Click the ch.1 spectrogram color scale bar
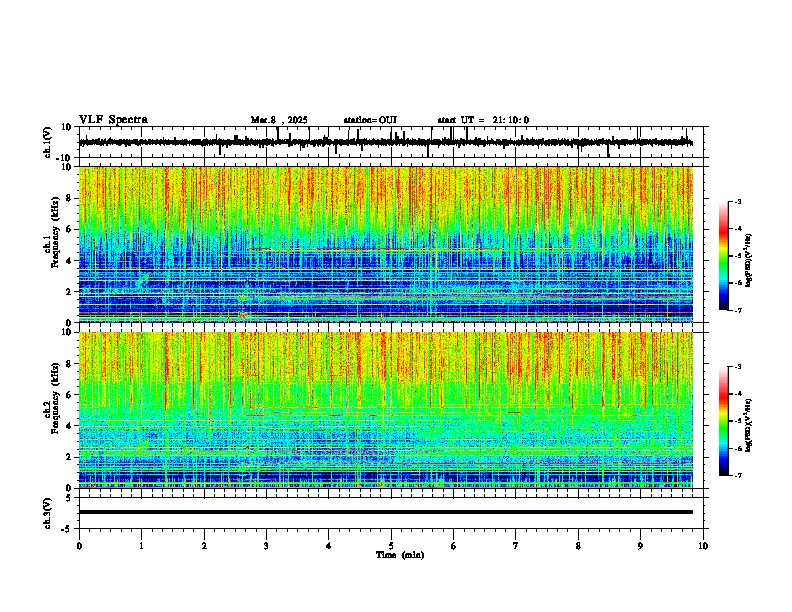This screenshot has width=792, height=612. click(724, 256)
